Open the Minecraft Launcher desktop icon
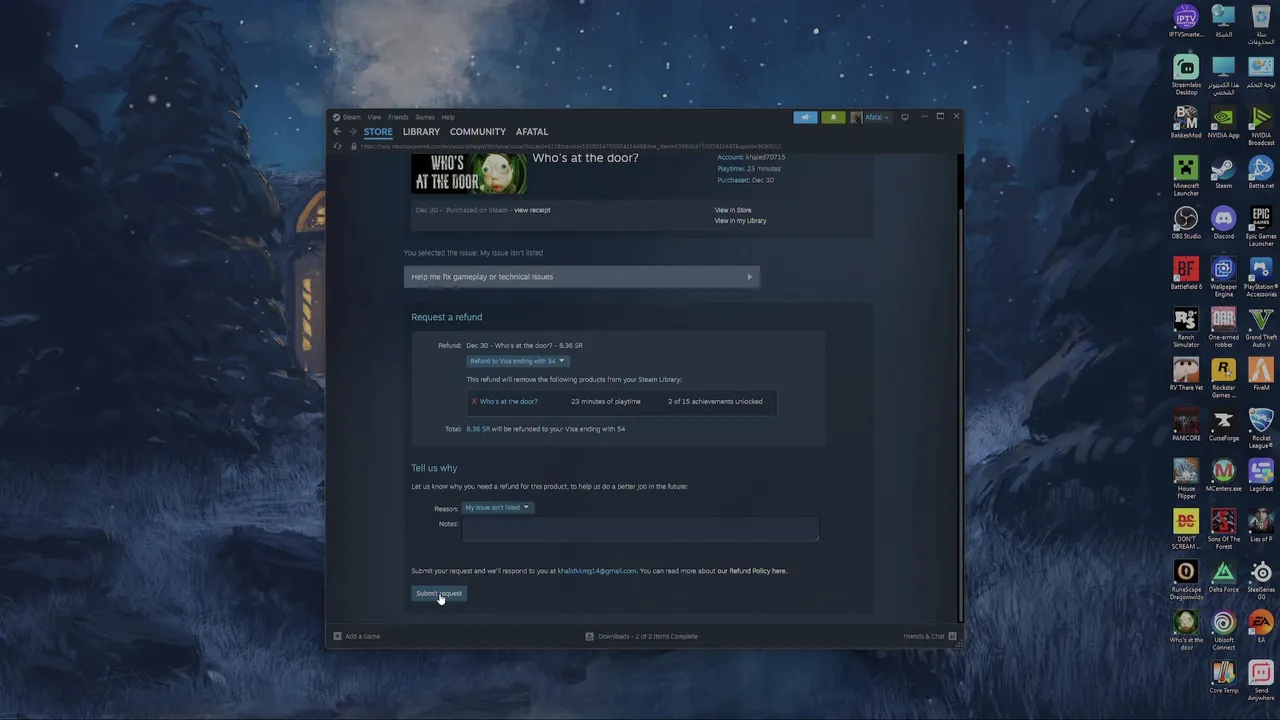1280x720 pixels. [1186, 176]
